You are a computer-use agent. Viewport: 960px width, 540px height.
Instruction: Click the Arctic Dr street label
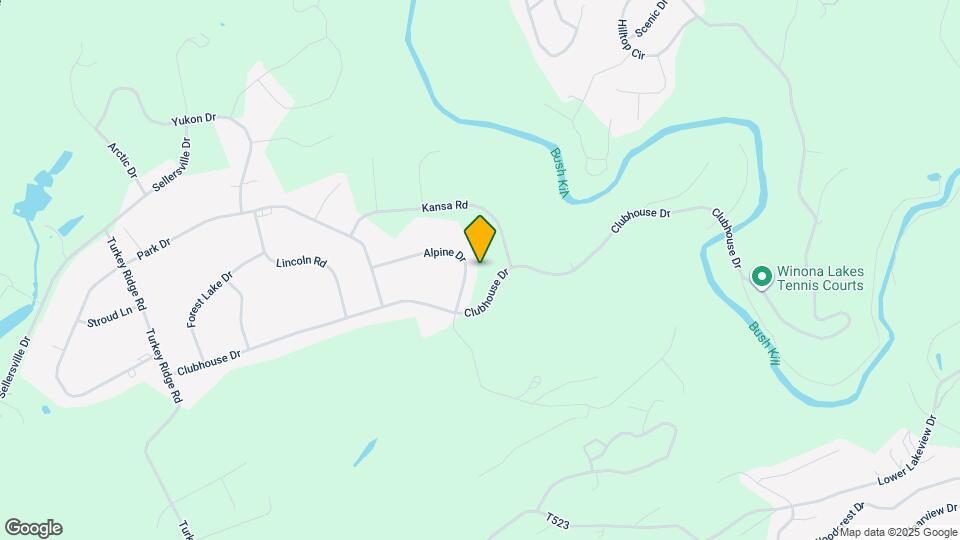[x=122, y=161]
